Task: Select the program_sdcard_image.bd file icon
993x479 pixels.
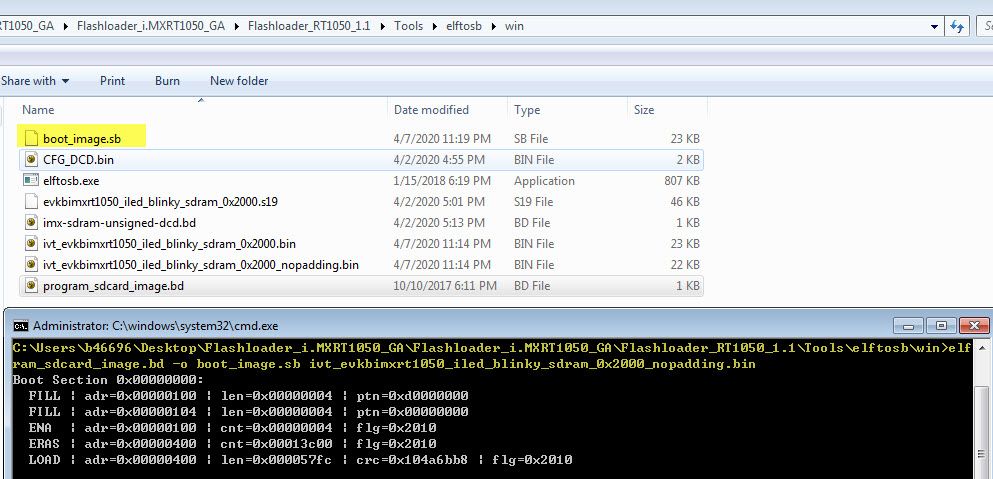Action: coord(31,286)
